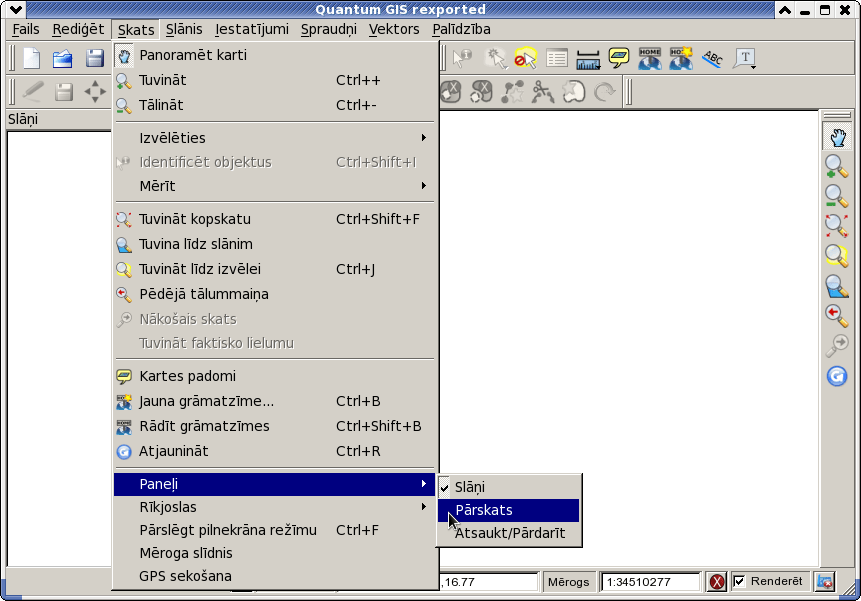Open the Paneļi submenu entry

pos(274,484)
